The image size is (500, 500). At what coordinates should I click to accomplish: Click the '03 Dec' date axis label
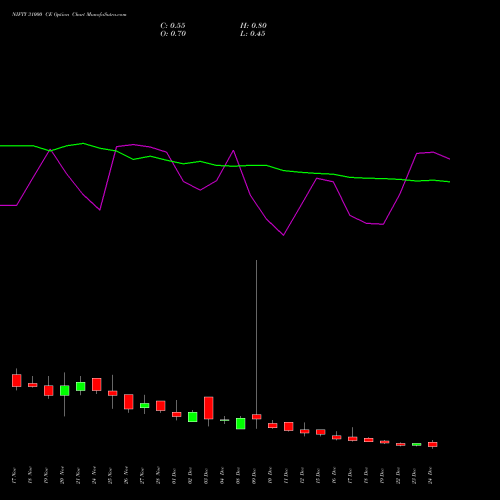pos(206,476)
